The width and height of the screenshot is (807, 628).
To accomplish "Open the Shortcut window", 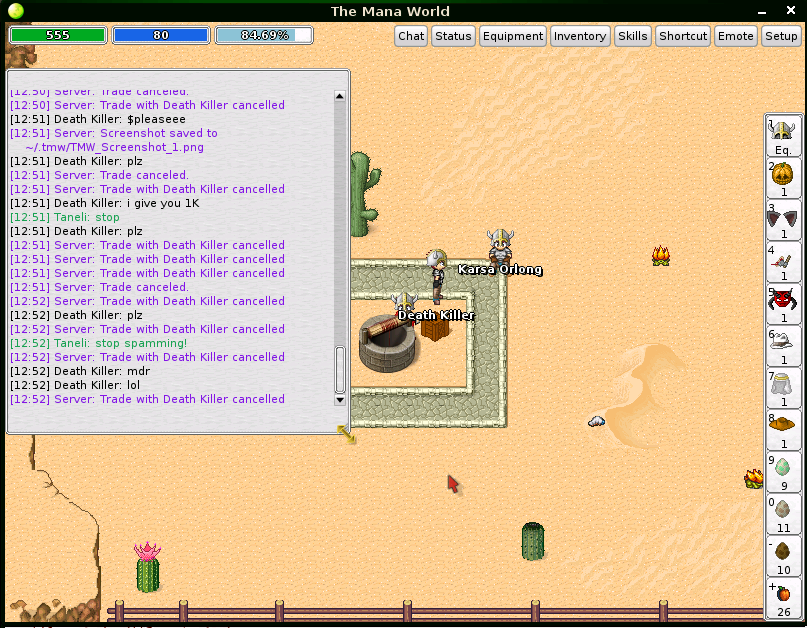I will (682, 36).
